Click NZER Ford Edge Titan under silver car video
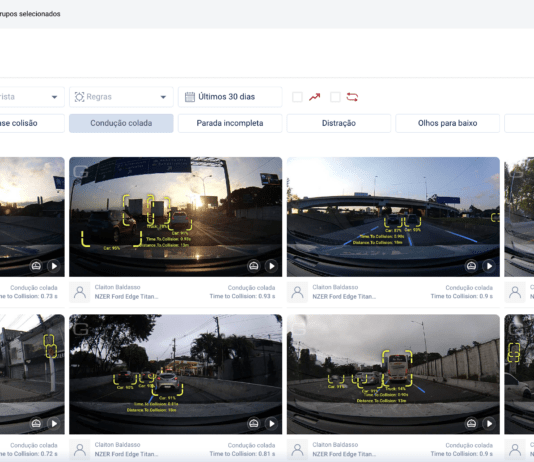 pyautogui.click(x=126, y=454)
